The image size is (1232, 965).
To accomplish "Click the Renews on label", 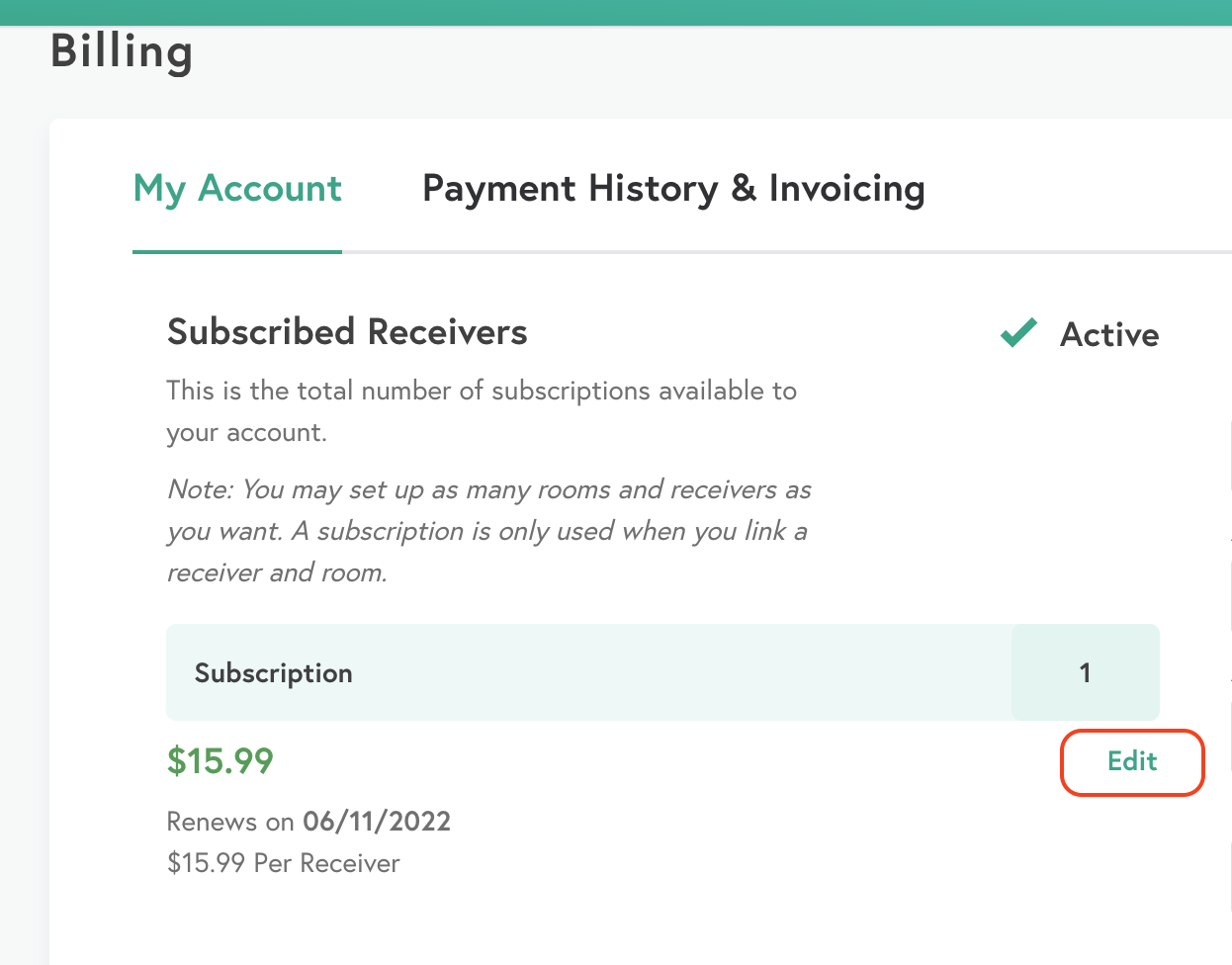I will (x=230, y=822).
